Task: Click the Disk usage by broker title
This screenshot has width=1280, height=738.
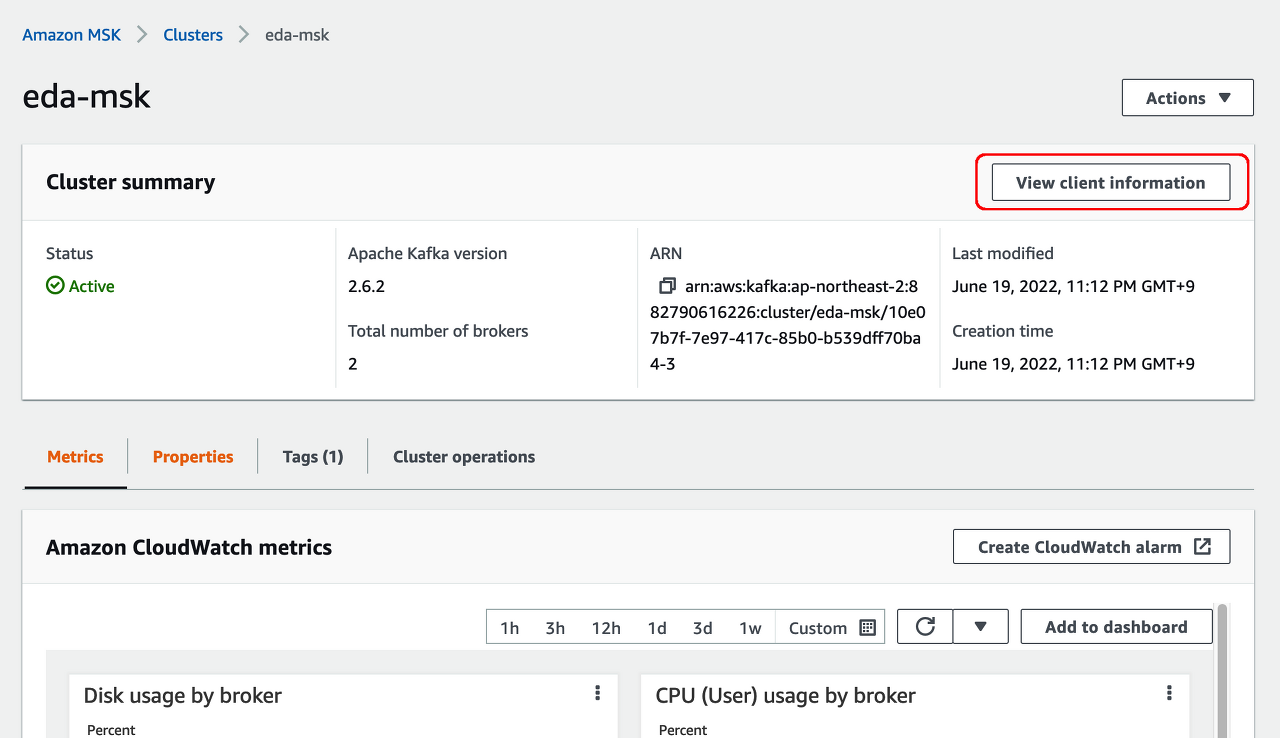Action: [x=183, y=695]
